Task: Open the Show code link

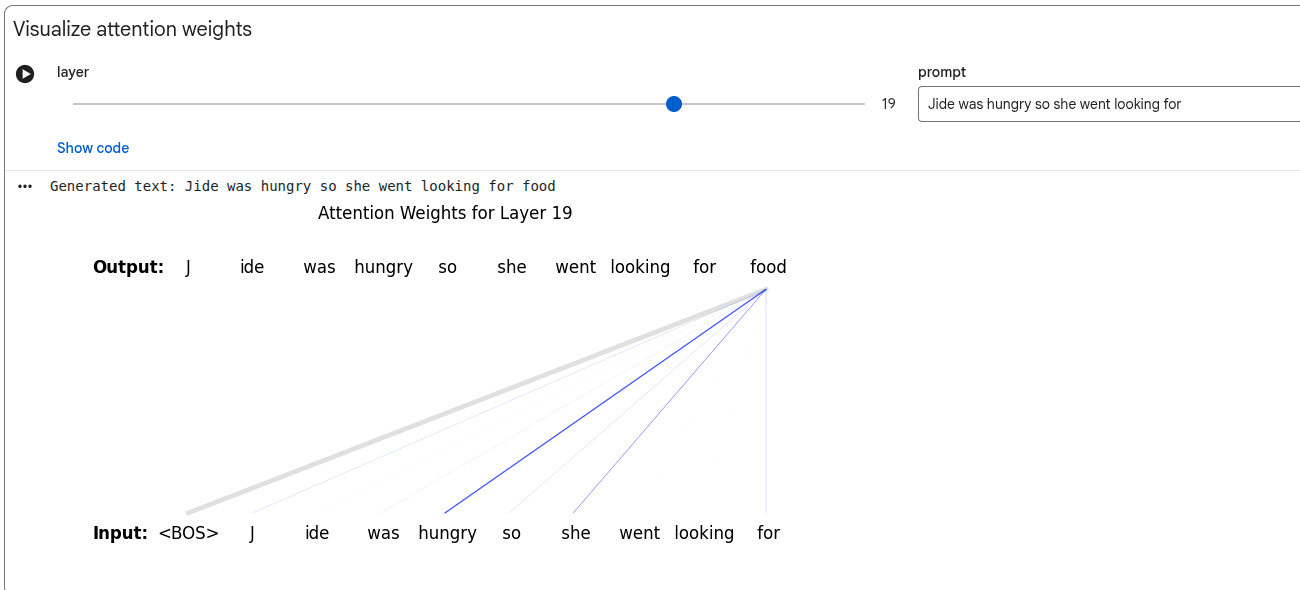Action: [93, 148]
